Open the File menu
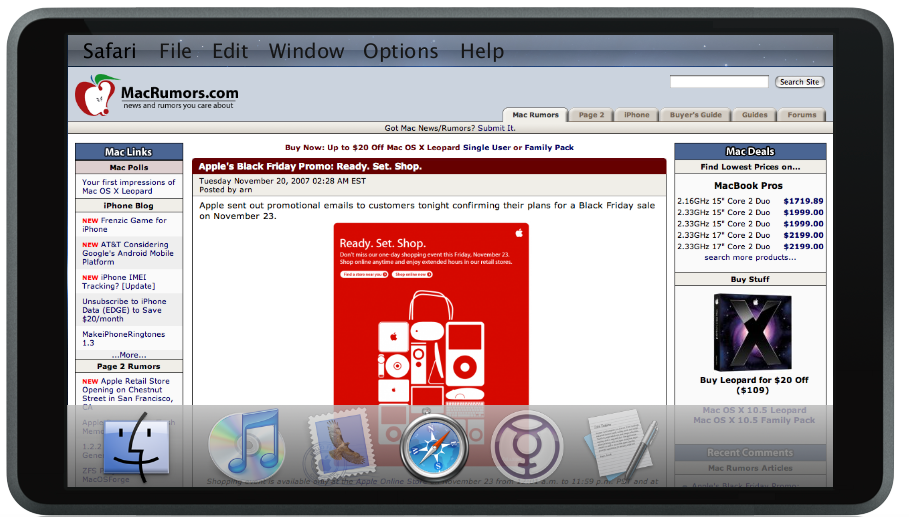Viewport: 913px width, 517px height. 175,51
